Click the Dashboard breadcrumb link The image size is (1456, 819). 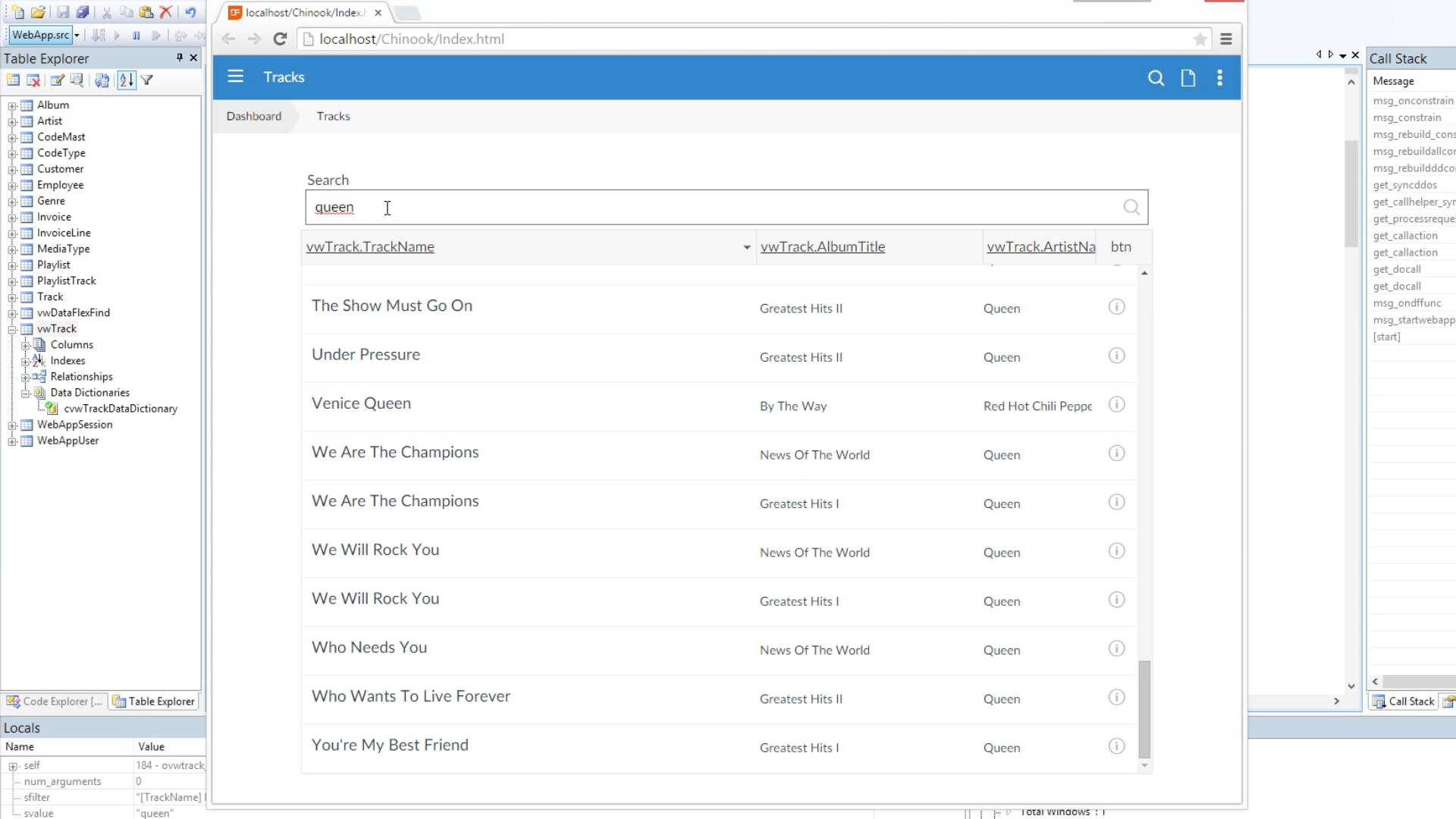click(x=253, y=116)
